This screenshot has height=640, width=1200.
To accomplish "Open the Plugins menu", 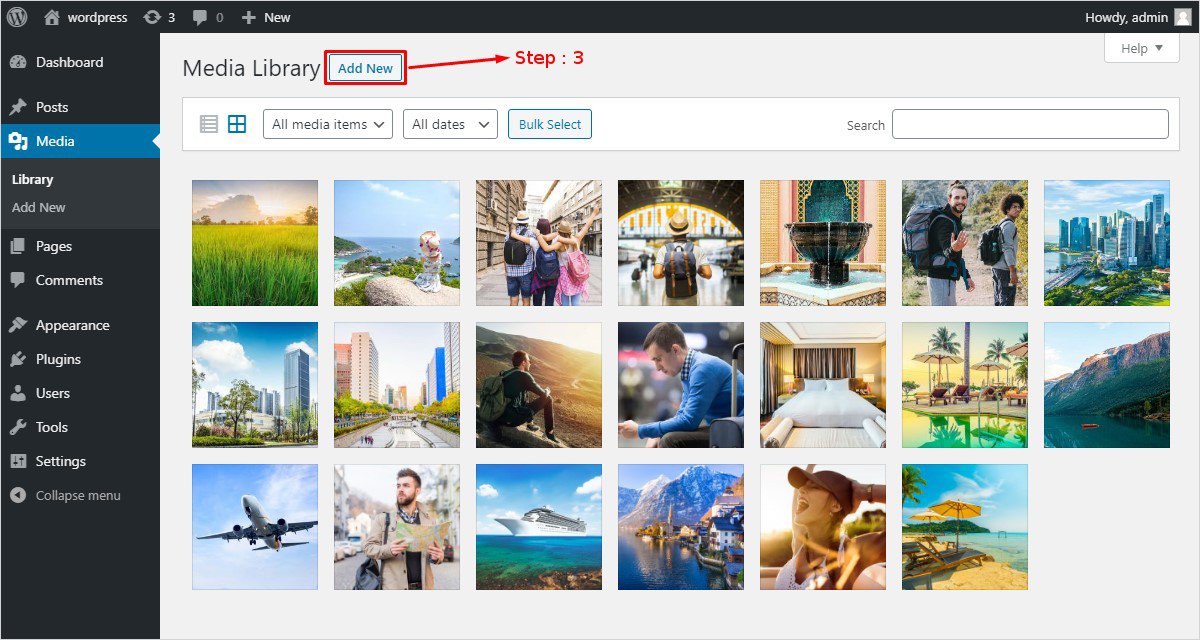I will (x=58, y=359).
